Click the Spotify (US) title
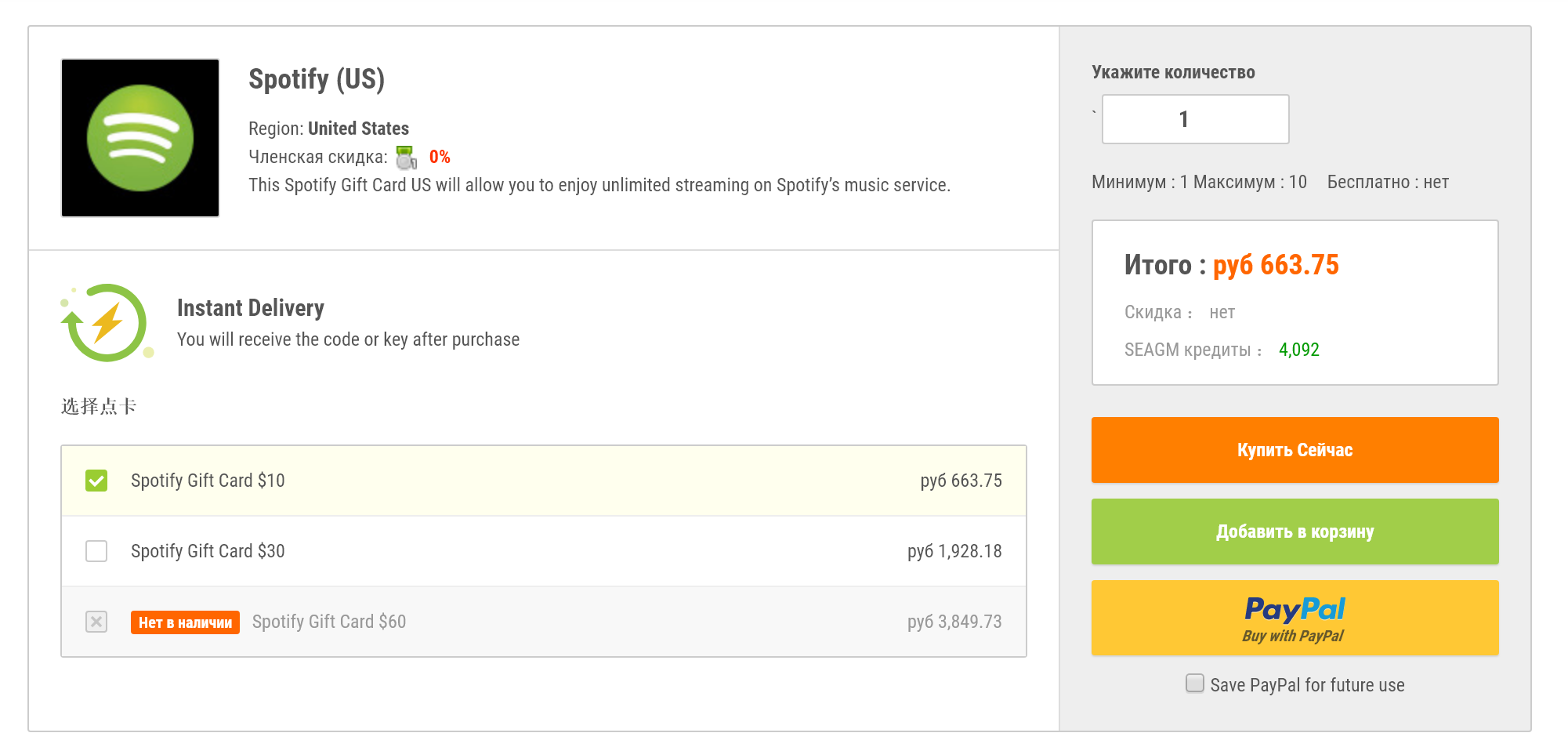Image resolution: width=1568 pixels, height=751 pixels. coord(317,79)
